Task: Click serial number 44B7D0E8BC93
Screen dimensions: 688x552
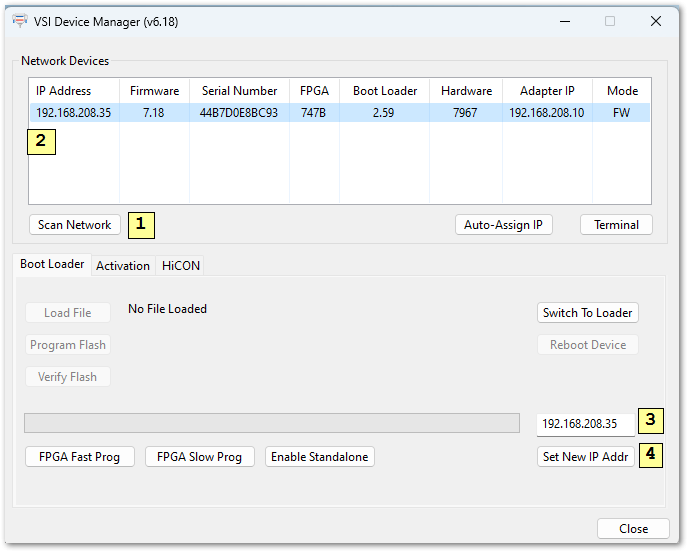Action: pyautogui.click(x=239, y=113)
